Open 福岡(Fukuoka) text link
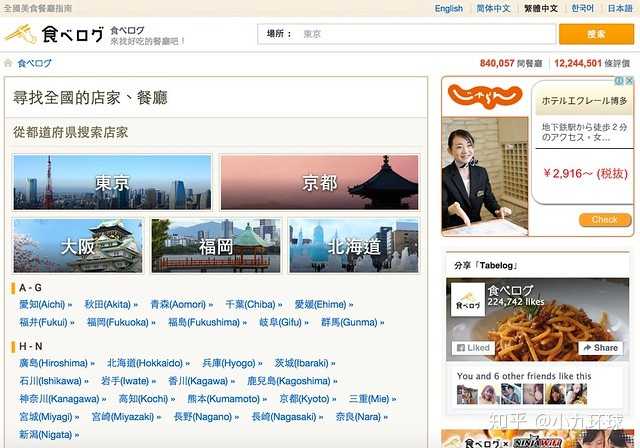640x448 pixels. click(121, 322)
